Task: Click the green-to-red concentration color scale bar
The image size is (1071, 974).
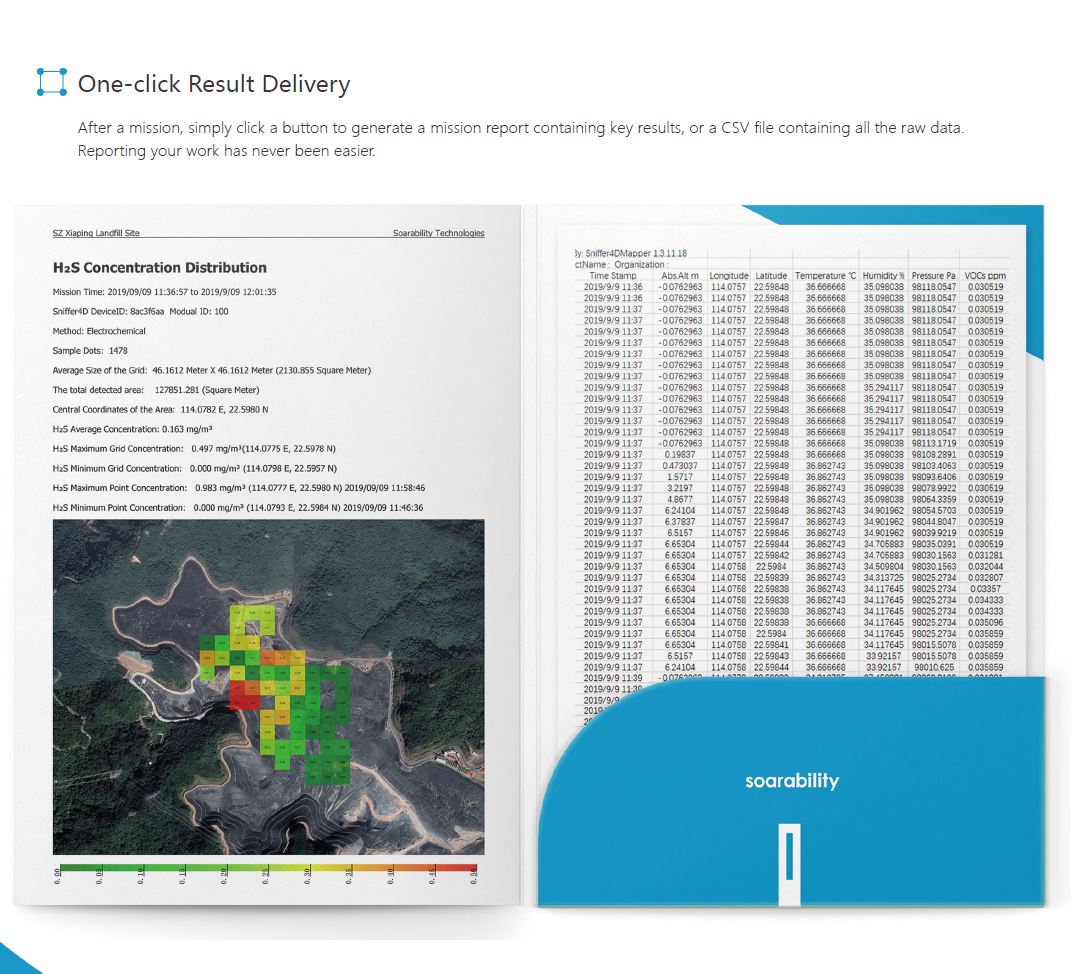Action: click(x=268, y=868)
